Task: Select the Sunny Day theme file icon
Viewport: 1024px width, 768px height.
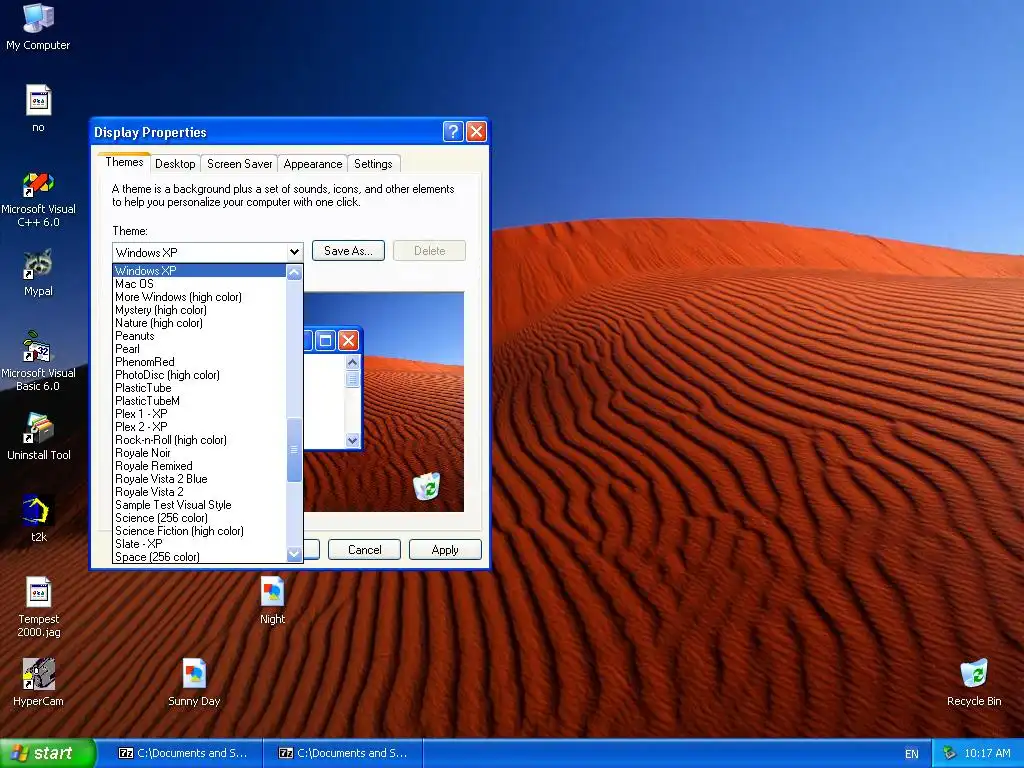Action: pos(194,682)
